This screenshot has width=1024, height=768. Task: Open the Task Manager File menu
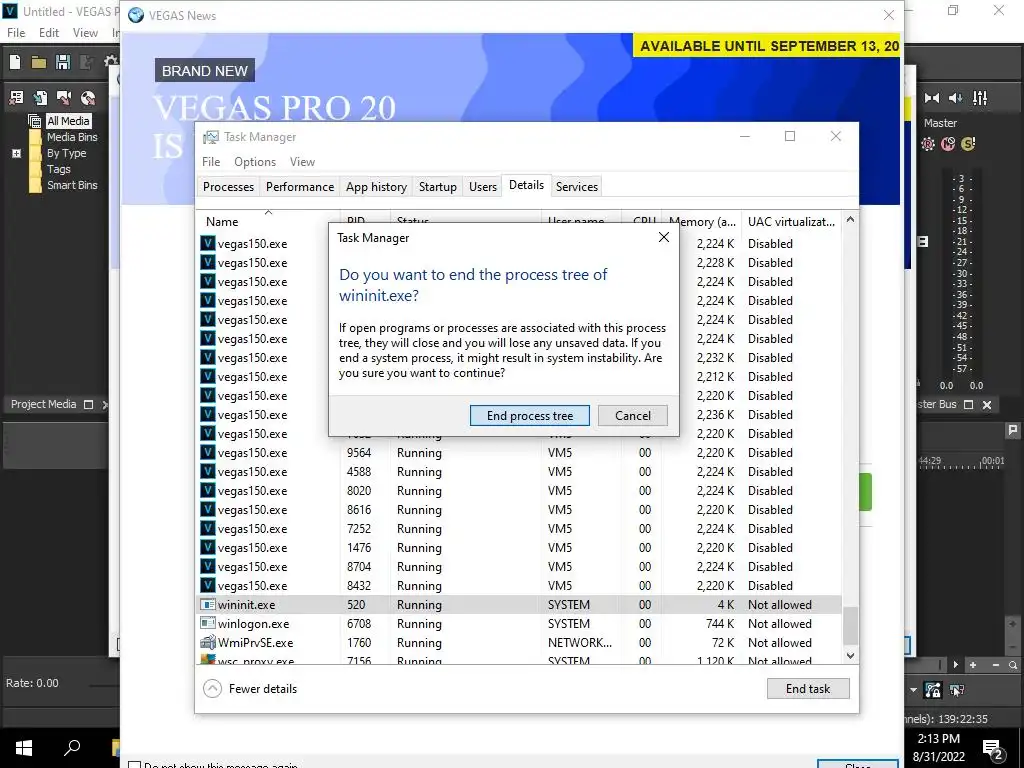(211, 162)
